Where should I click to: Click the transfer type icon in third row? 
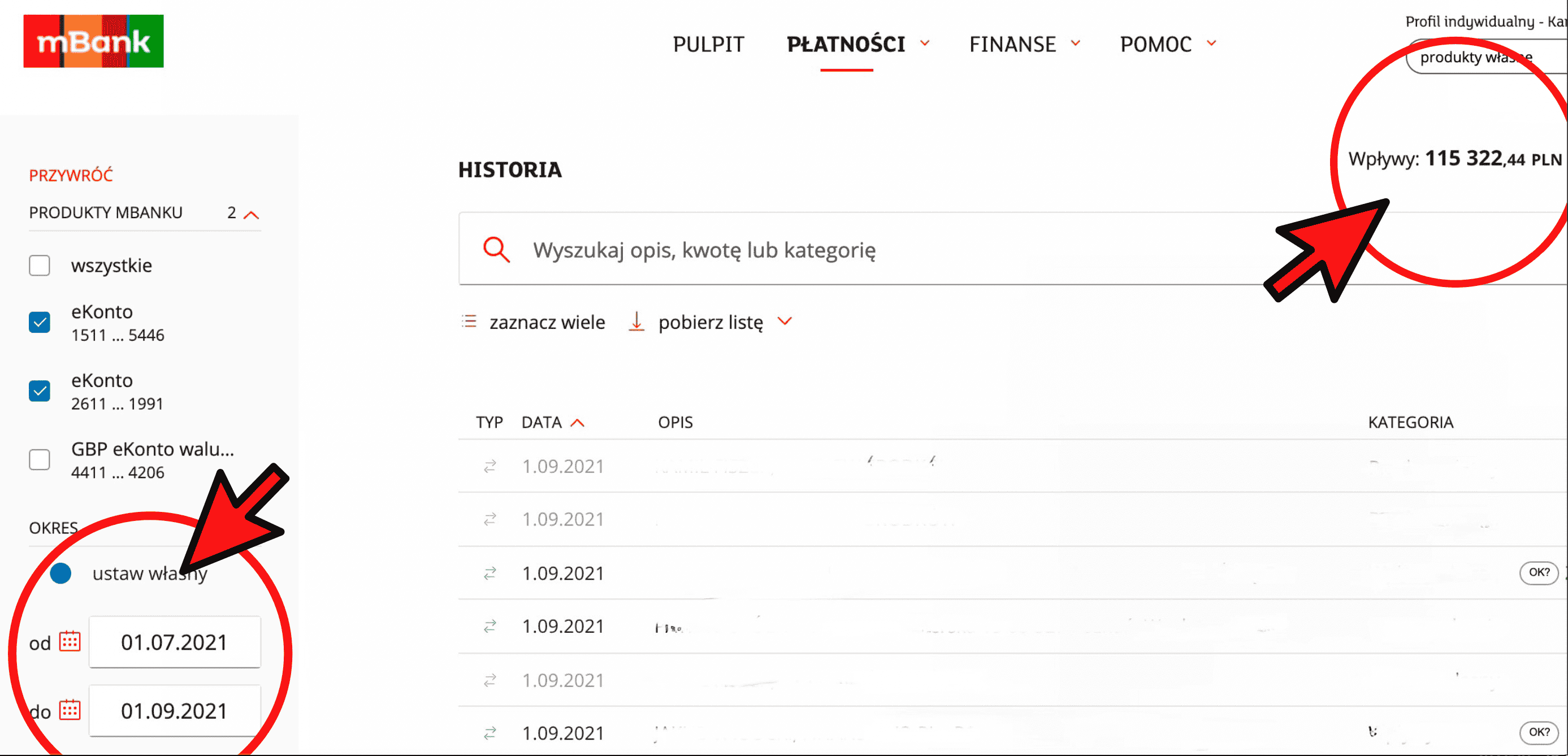pos(490,573)
